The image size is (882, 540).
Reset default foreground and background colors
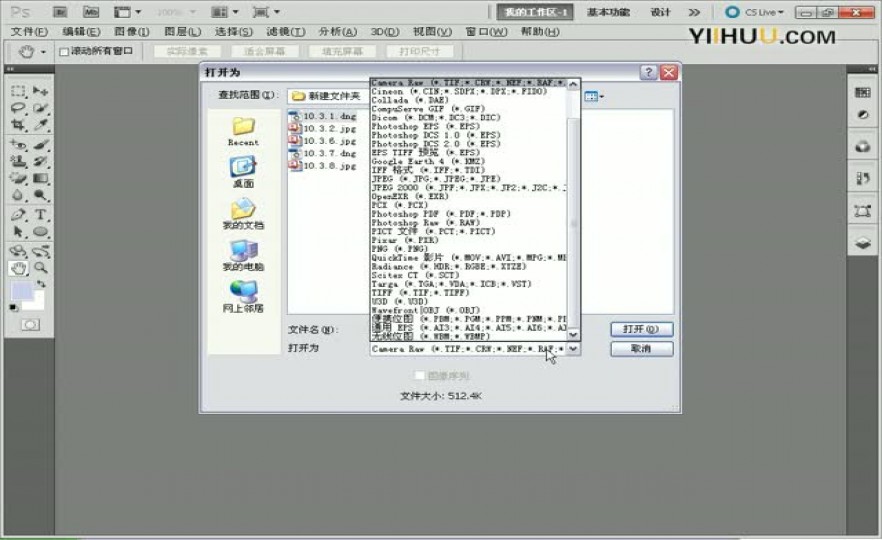14,308
